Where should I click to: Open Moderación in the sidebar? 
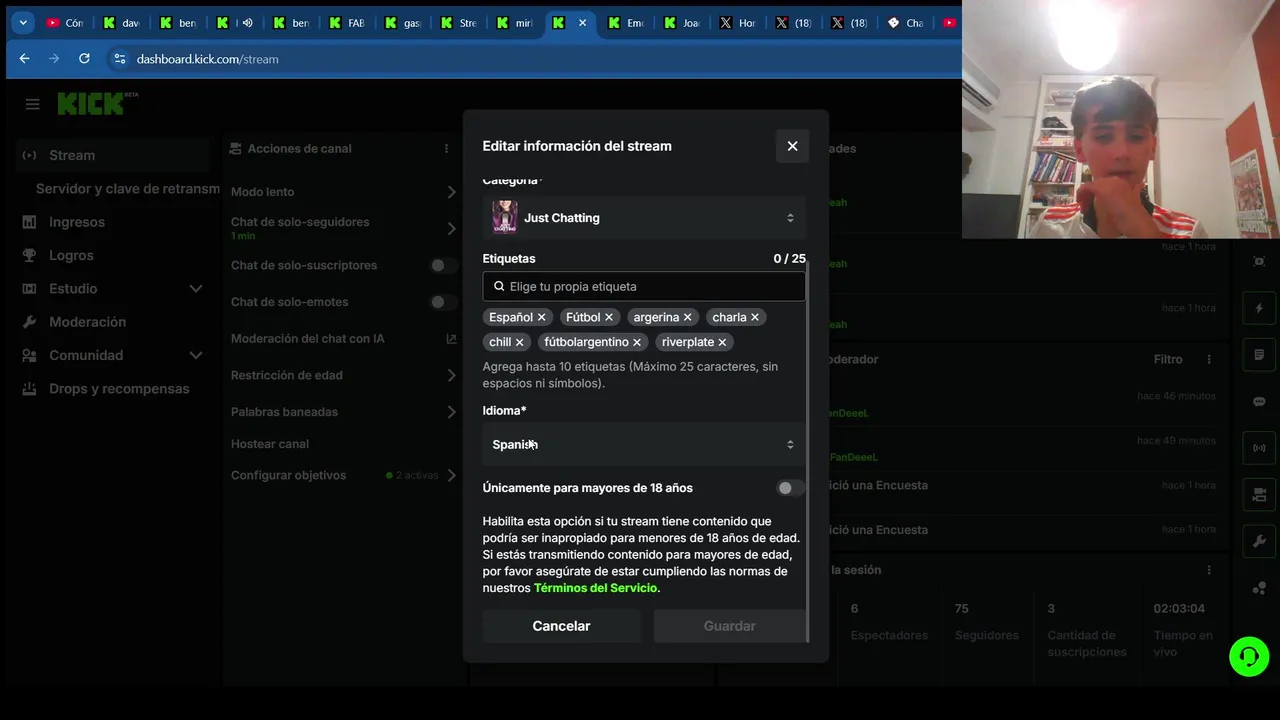pyautogui.click(x=87, y=322)
